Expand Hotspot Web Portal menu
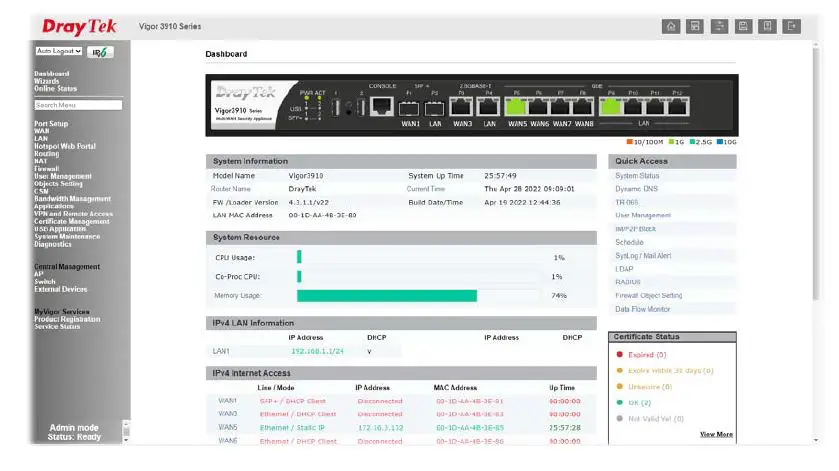Viewport: 839px width, 471px height. tap(65, 146)
